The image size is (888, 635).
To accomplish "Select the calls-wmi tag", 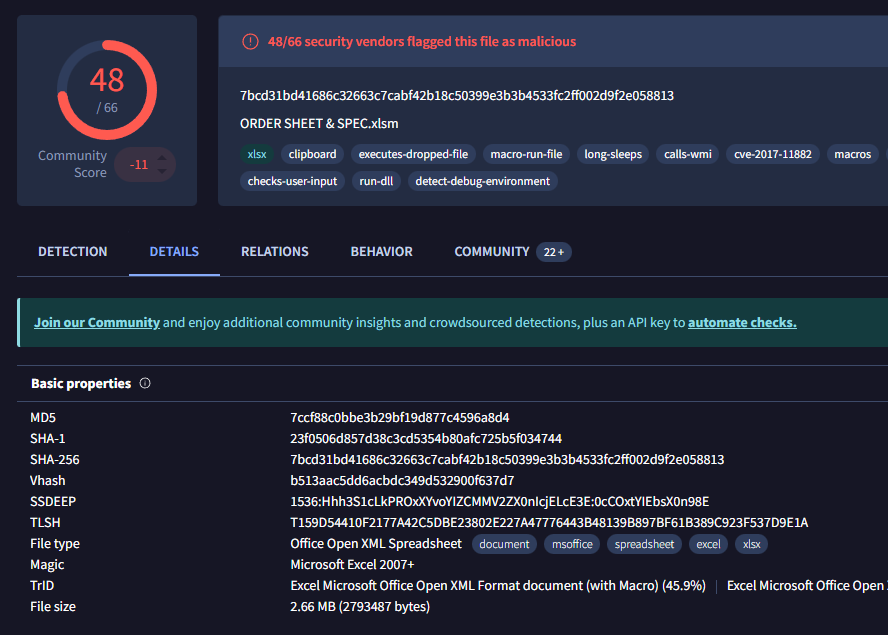I will [x=687, y=155].
